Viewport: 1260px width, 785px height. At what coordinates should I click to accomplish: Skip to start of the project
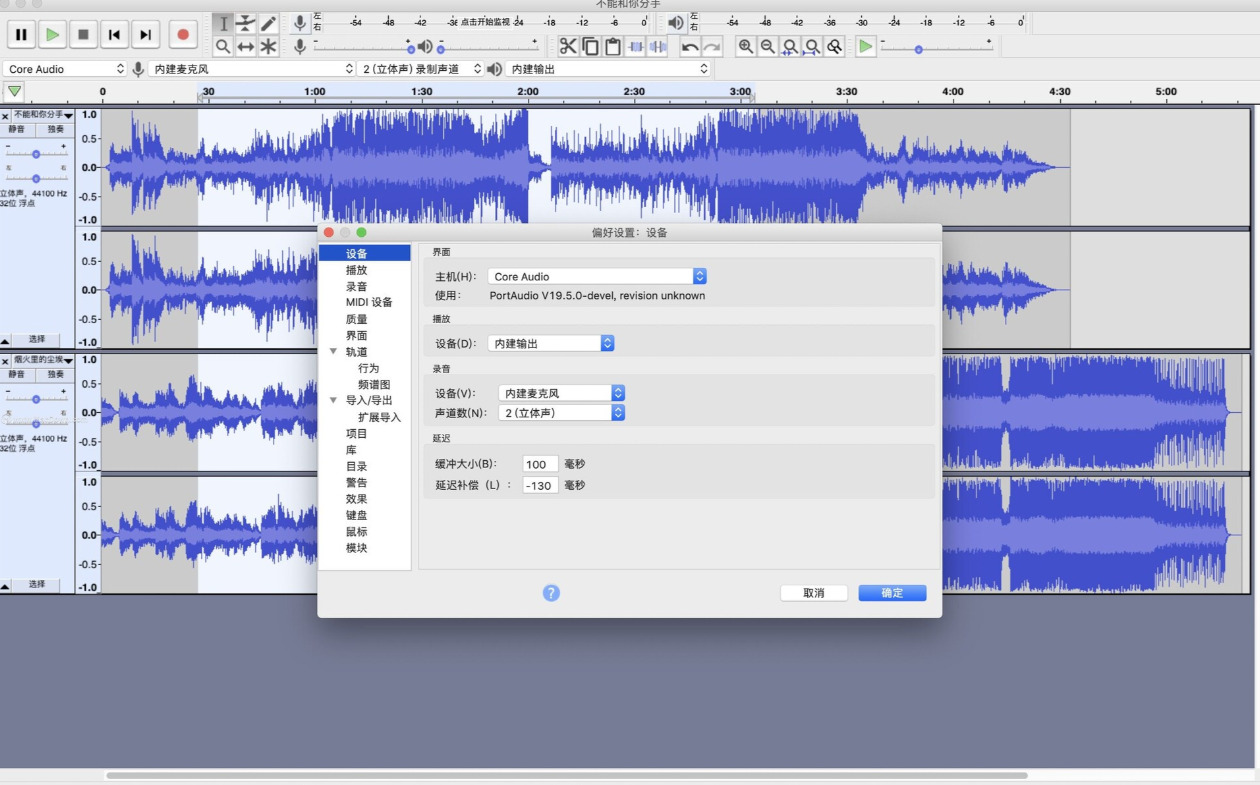[x=114, y=35]
